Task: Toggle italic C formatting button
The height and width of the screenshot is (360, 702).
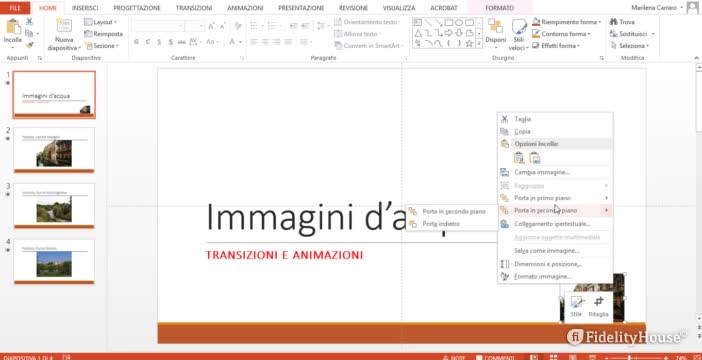Action: [x=148, y=42]
